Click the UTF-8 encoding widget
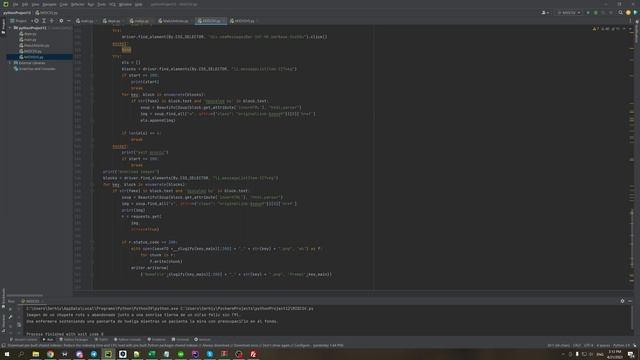This screenshot has height=360, width=640. (589, 346)
